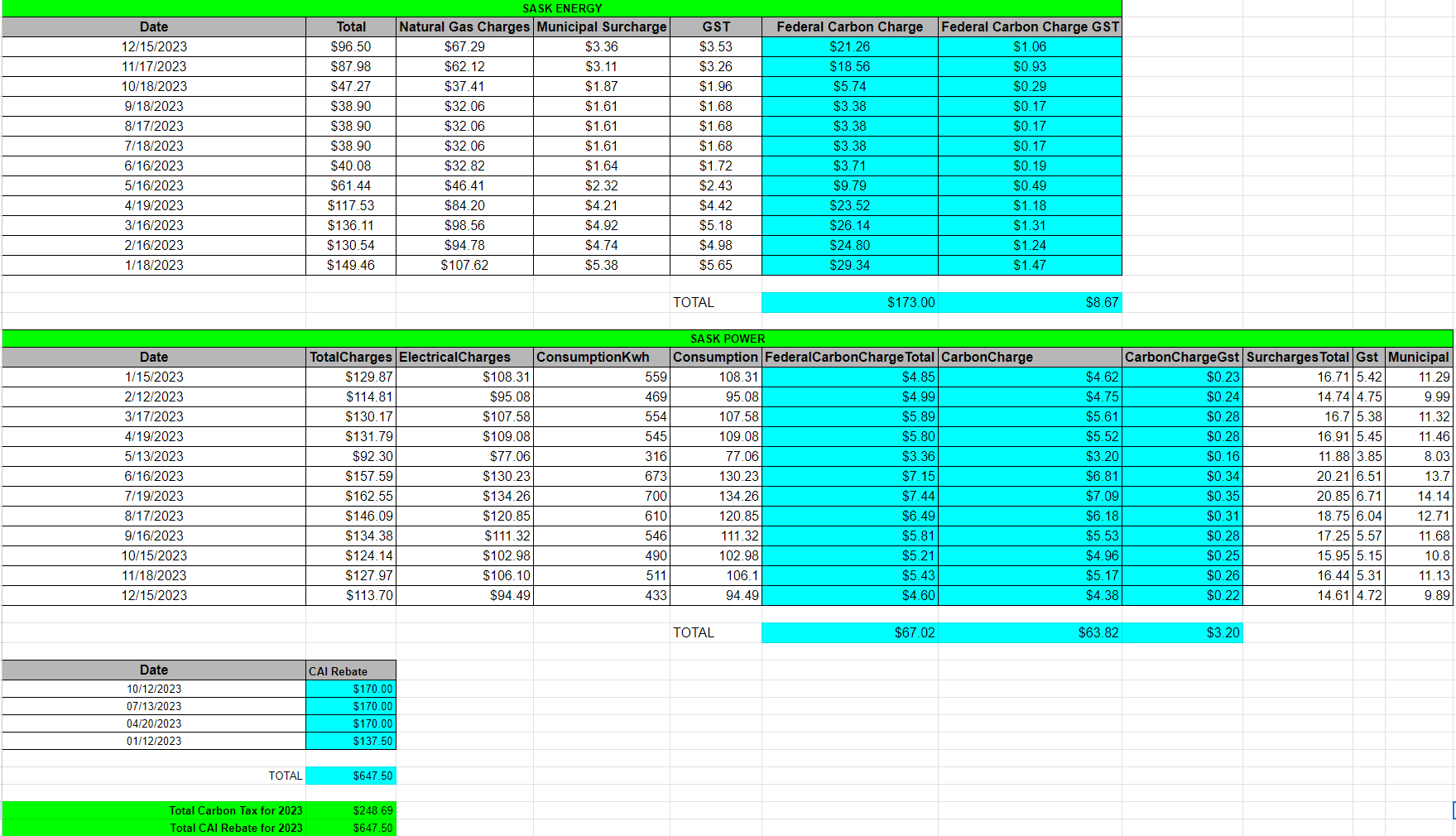Screen dimensions: 1456x836
Task: Click the CAI Rebate header cell
Action: point(351,670)
